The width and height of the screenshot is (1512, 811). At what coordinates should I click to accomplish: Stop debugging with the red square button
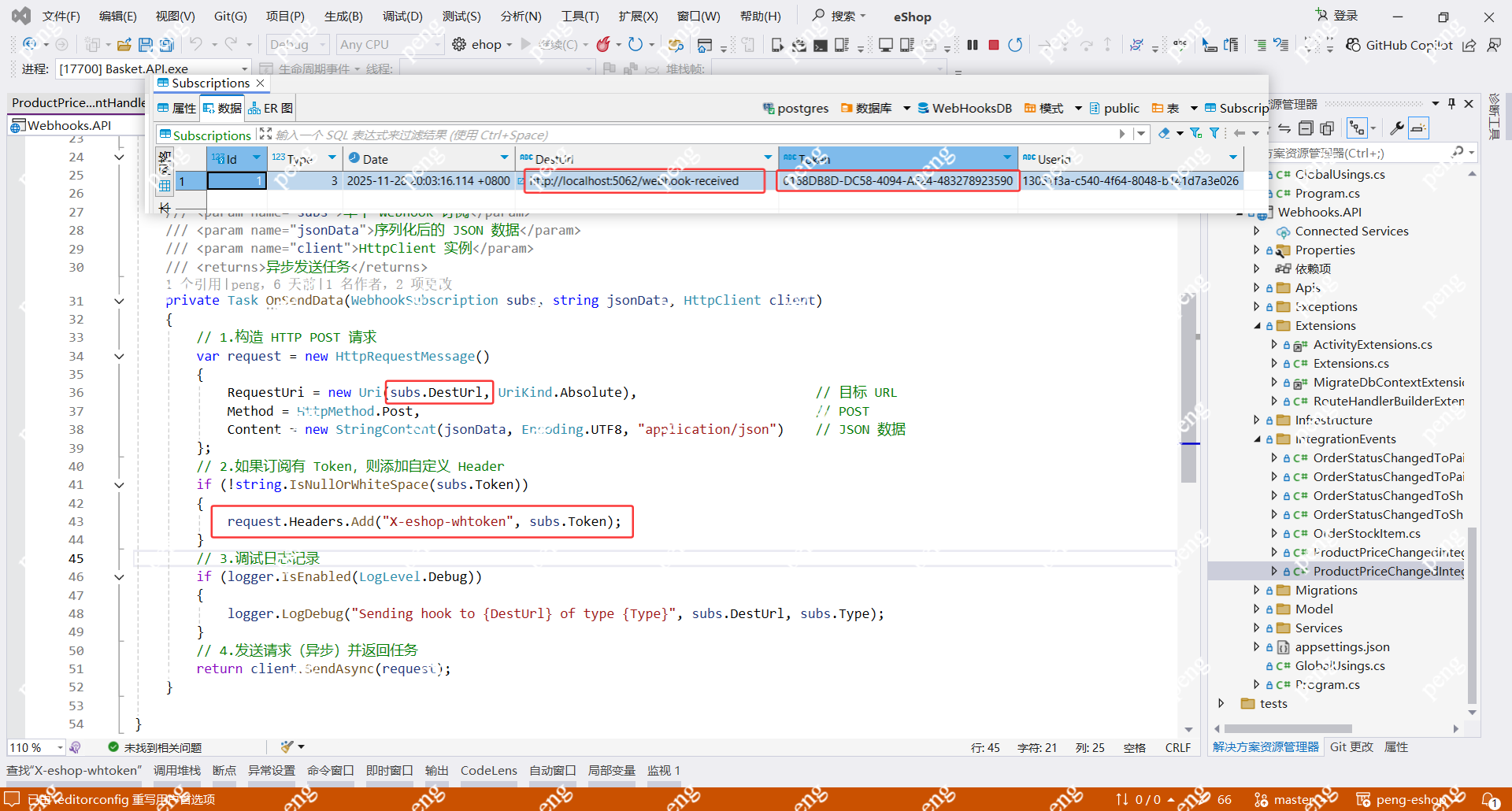[994, 45]
